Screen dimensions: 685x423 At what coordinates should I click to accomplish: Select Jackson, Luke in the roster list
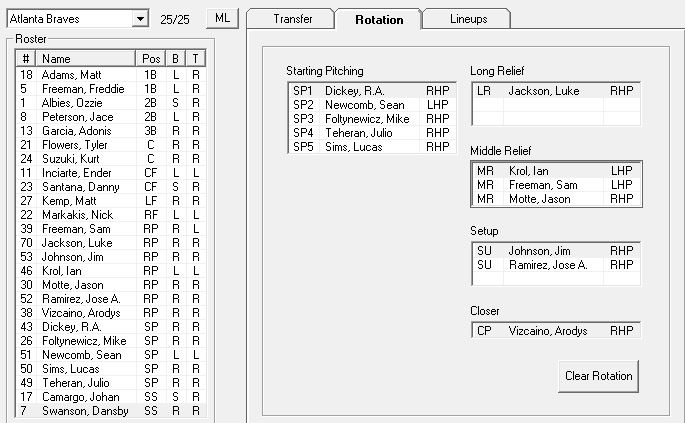click(111, 243)
